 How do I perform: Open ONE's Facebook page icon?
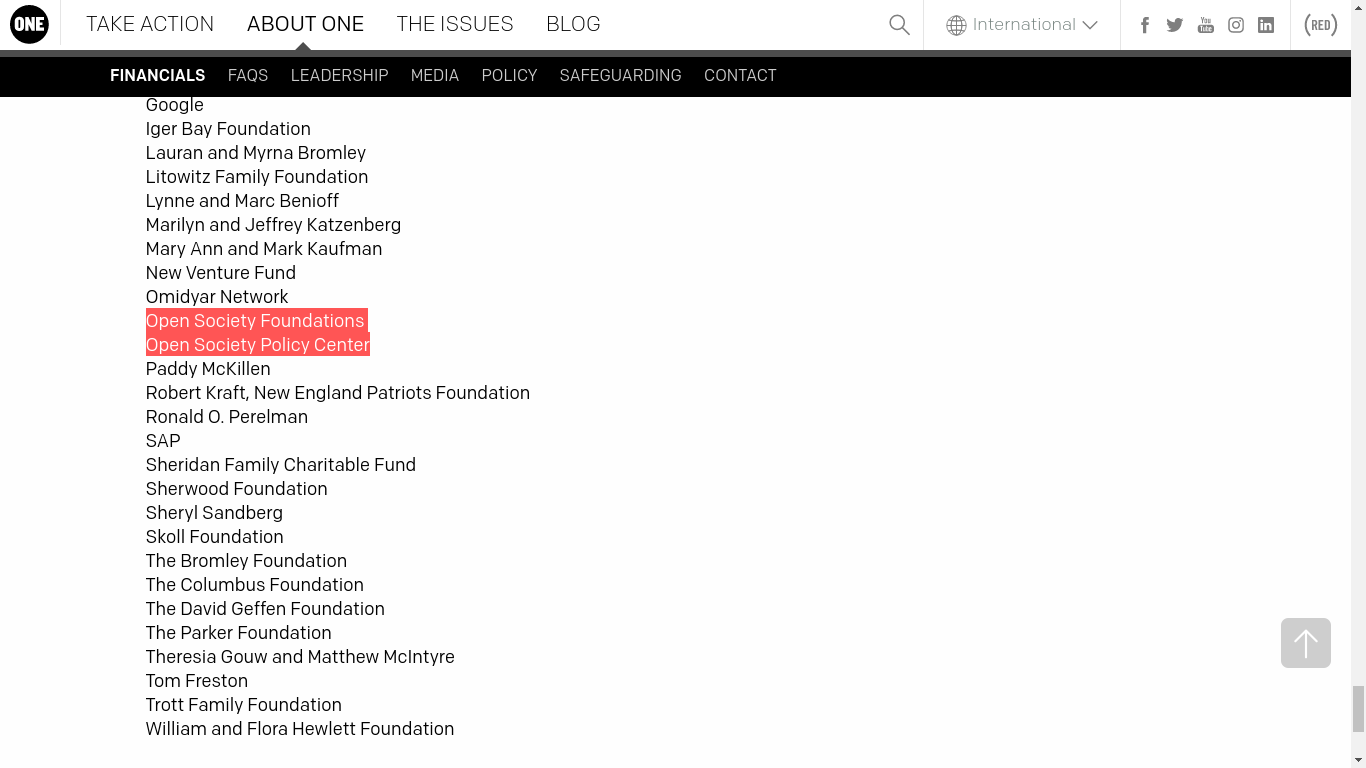(x=1145, y=25)
